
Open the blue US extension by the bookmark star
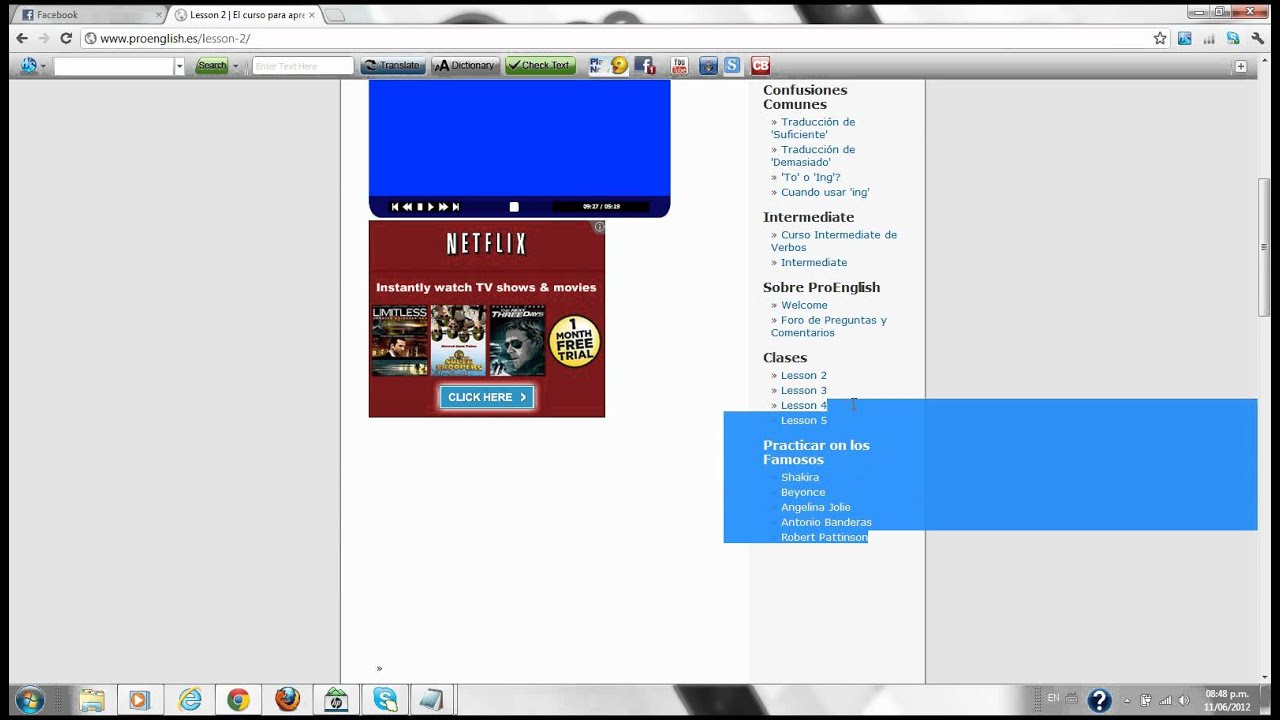click(x=1185, y=38)
